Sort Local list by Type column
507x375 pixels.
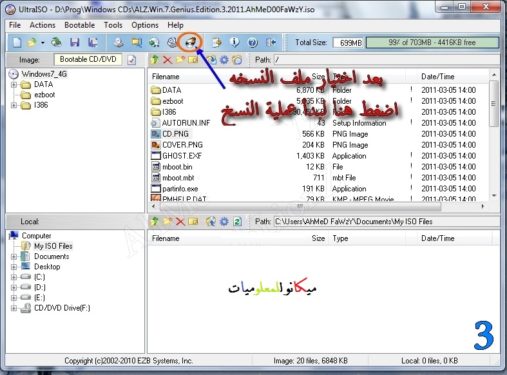(340, 238)
